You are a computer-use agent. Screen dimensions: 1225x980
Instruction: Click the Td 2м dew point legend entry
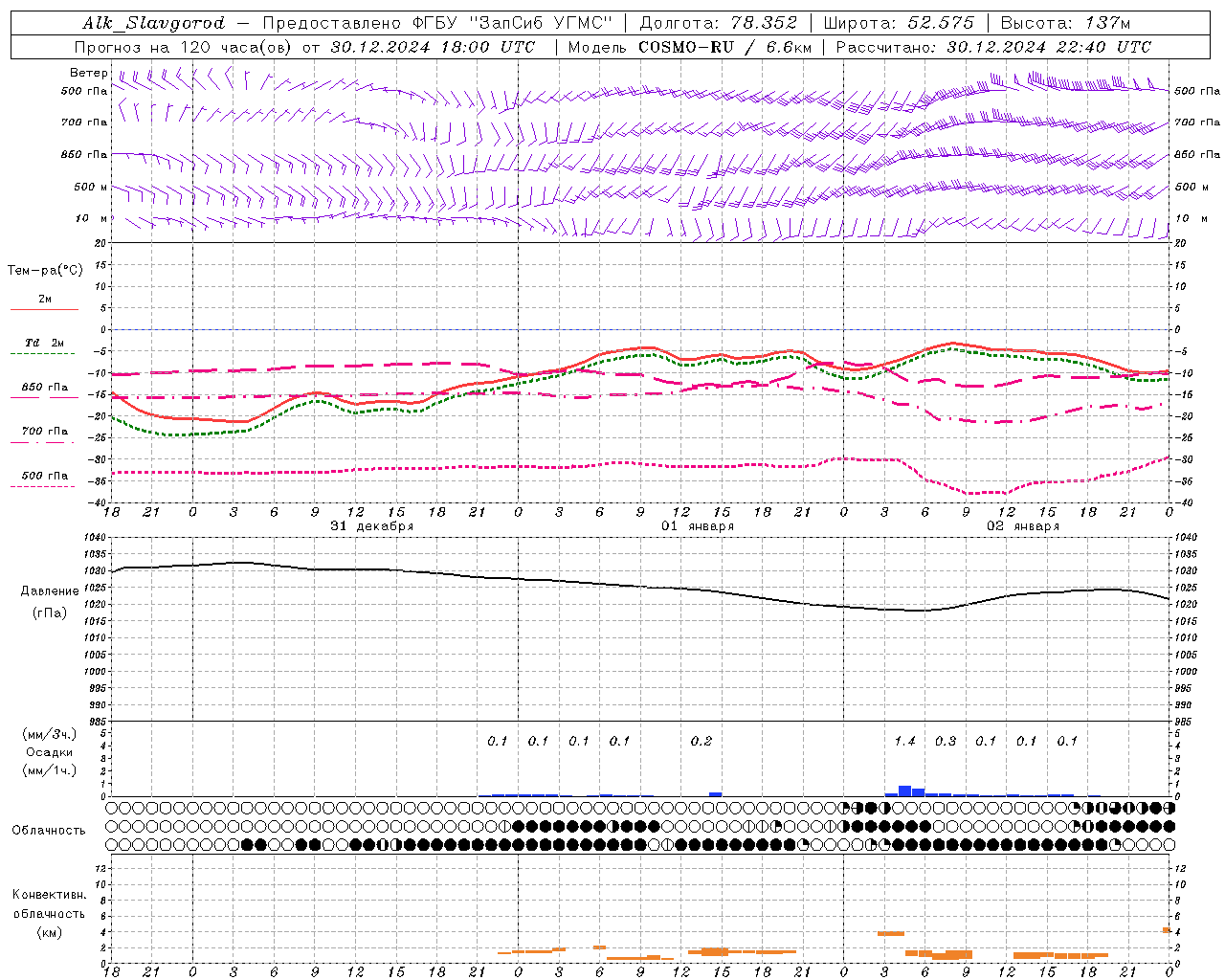tap(45, 343)
